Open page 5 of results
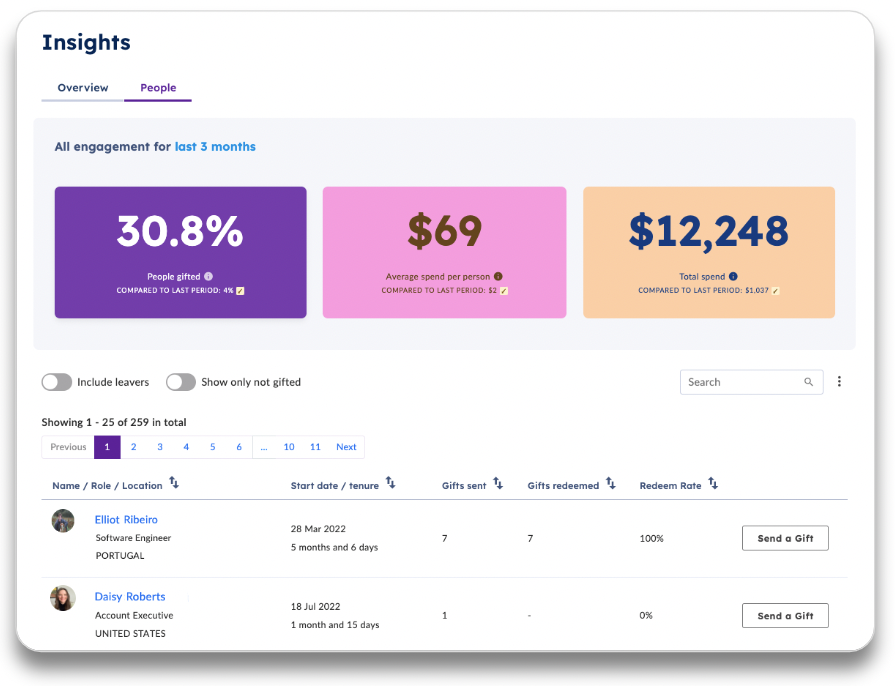Screen dimensions: 895x686 coord(212,447)
